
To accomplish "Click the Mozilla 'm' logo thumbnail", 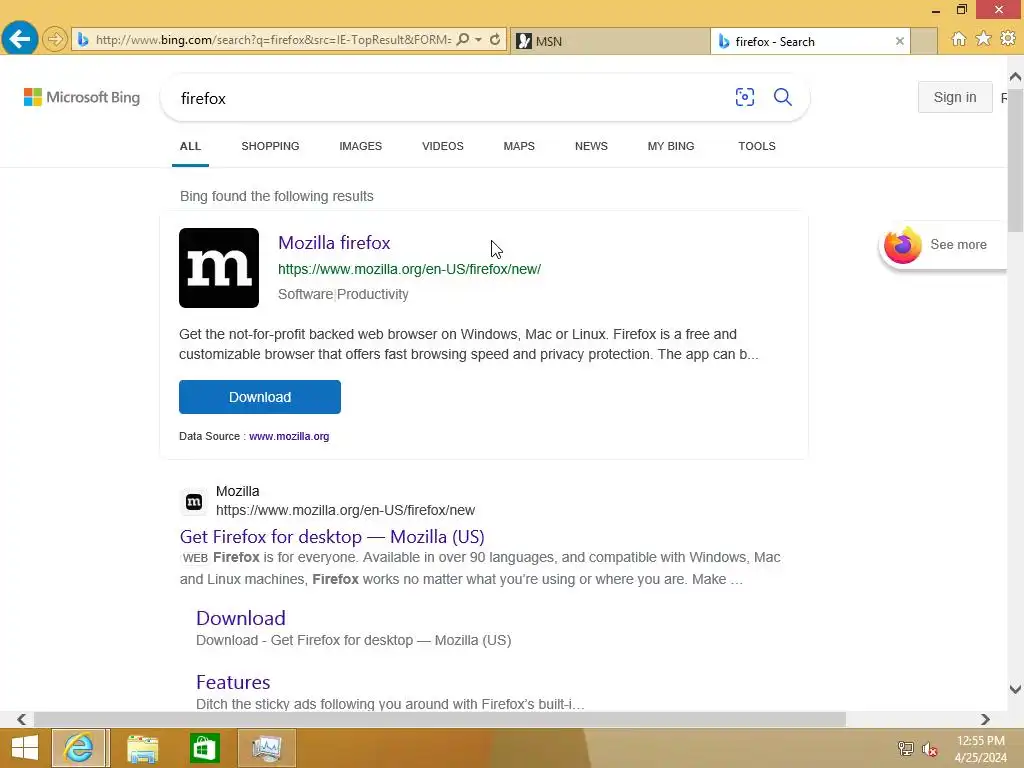I will pos(219,268).
